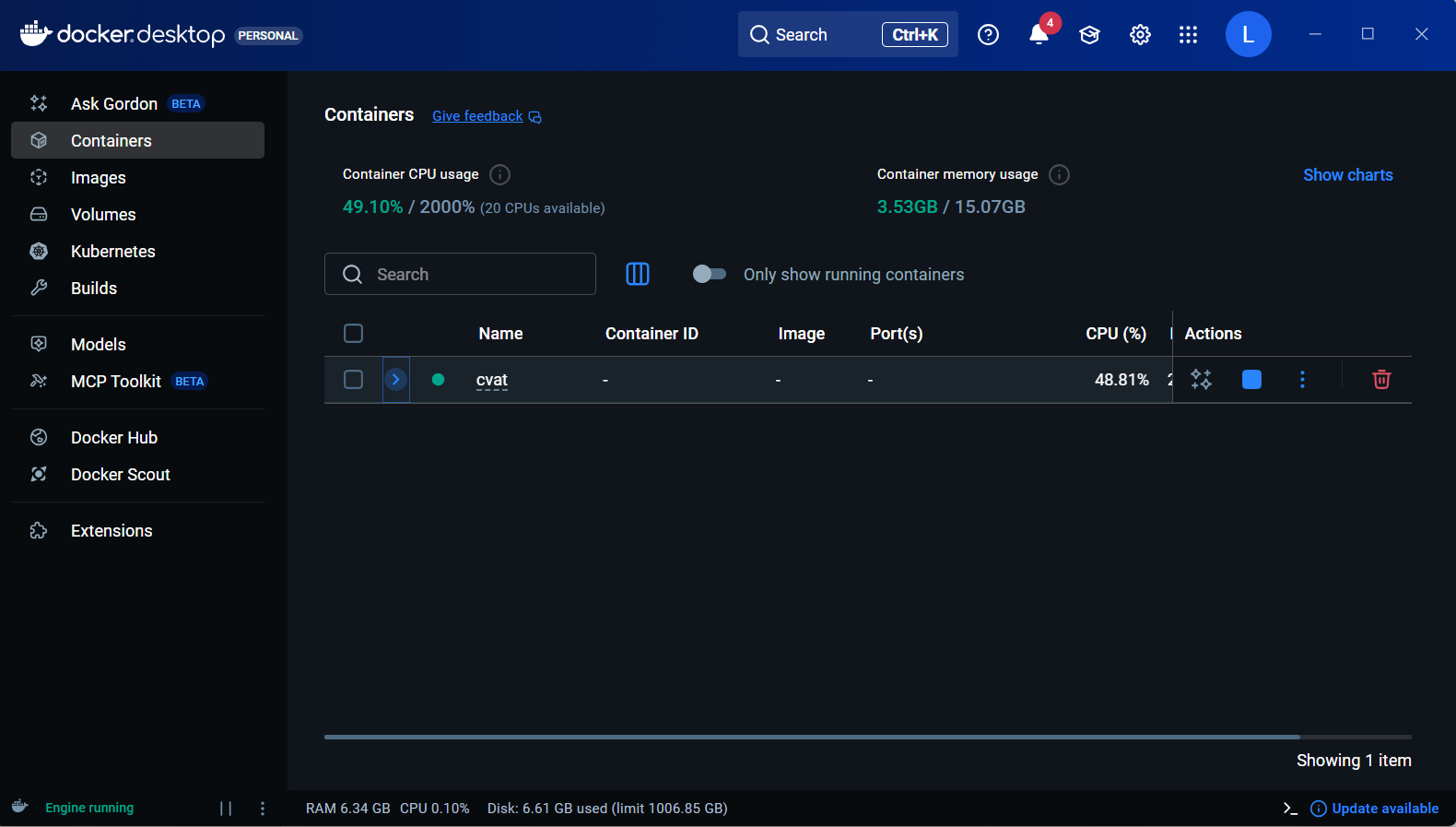
Task: Click the CPU 0.10% status bar entry
Action: click(435, 809)
